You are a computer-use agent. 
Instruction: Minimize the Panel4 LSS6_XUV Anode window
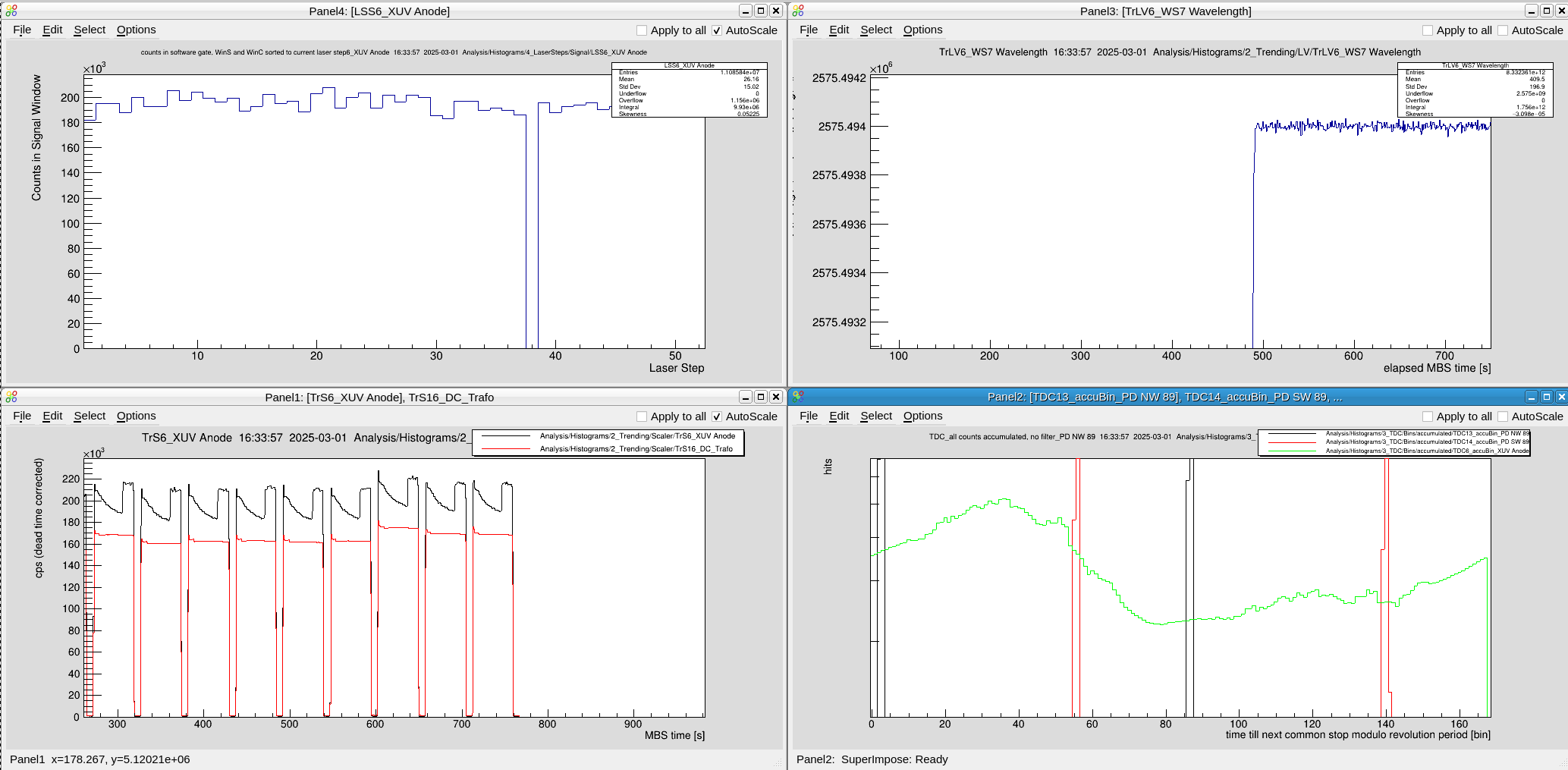tap(746, 11)
